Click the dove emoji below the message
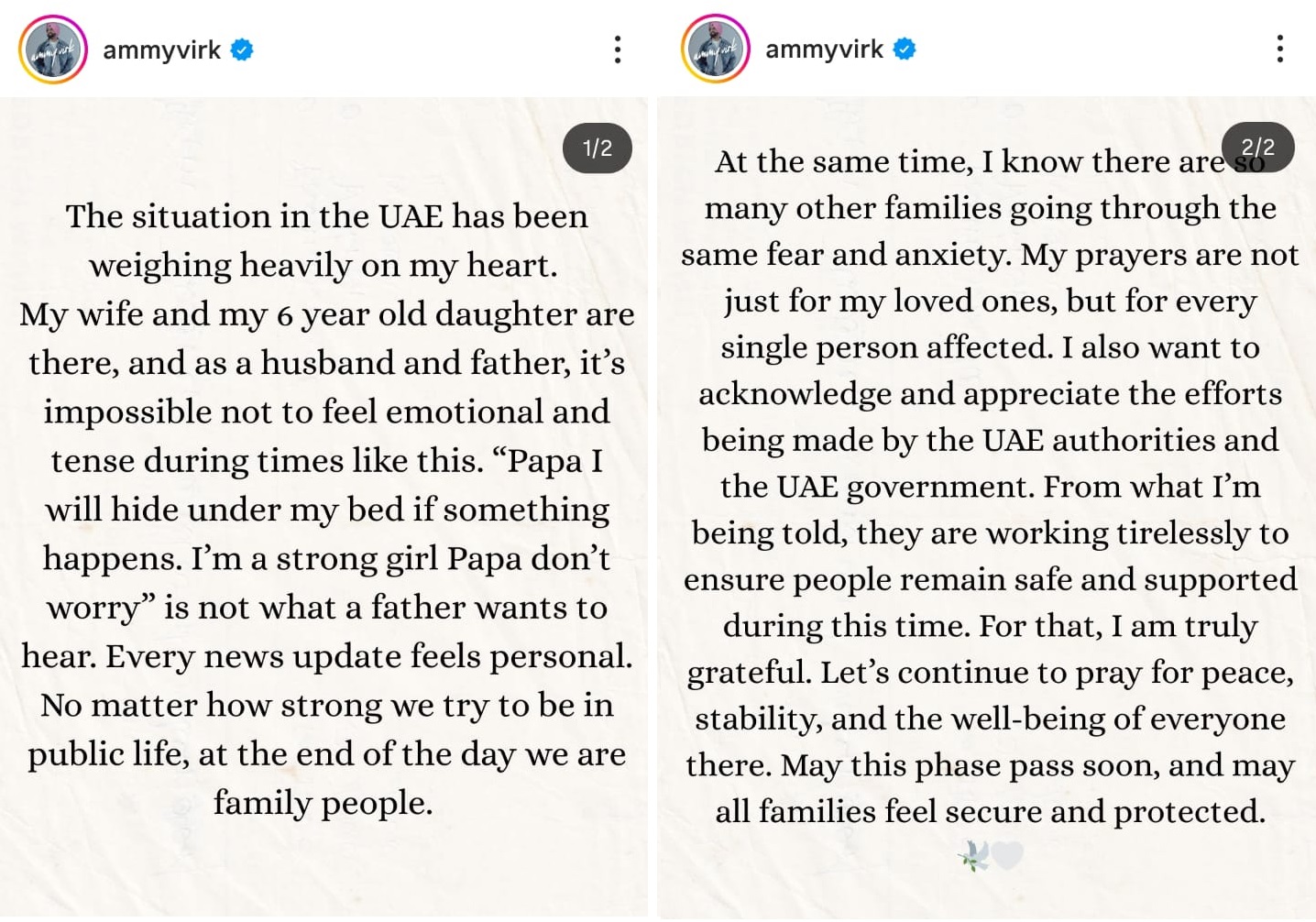Viewport: 1316px width, 922px height. coord(973,857)
